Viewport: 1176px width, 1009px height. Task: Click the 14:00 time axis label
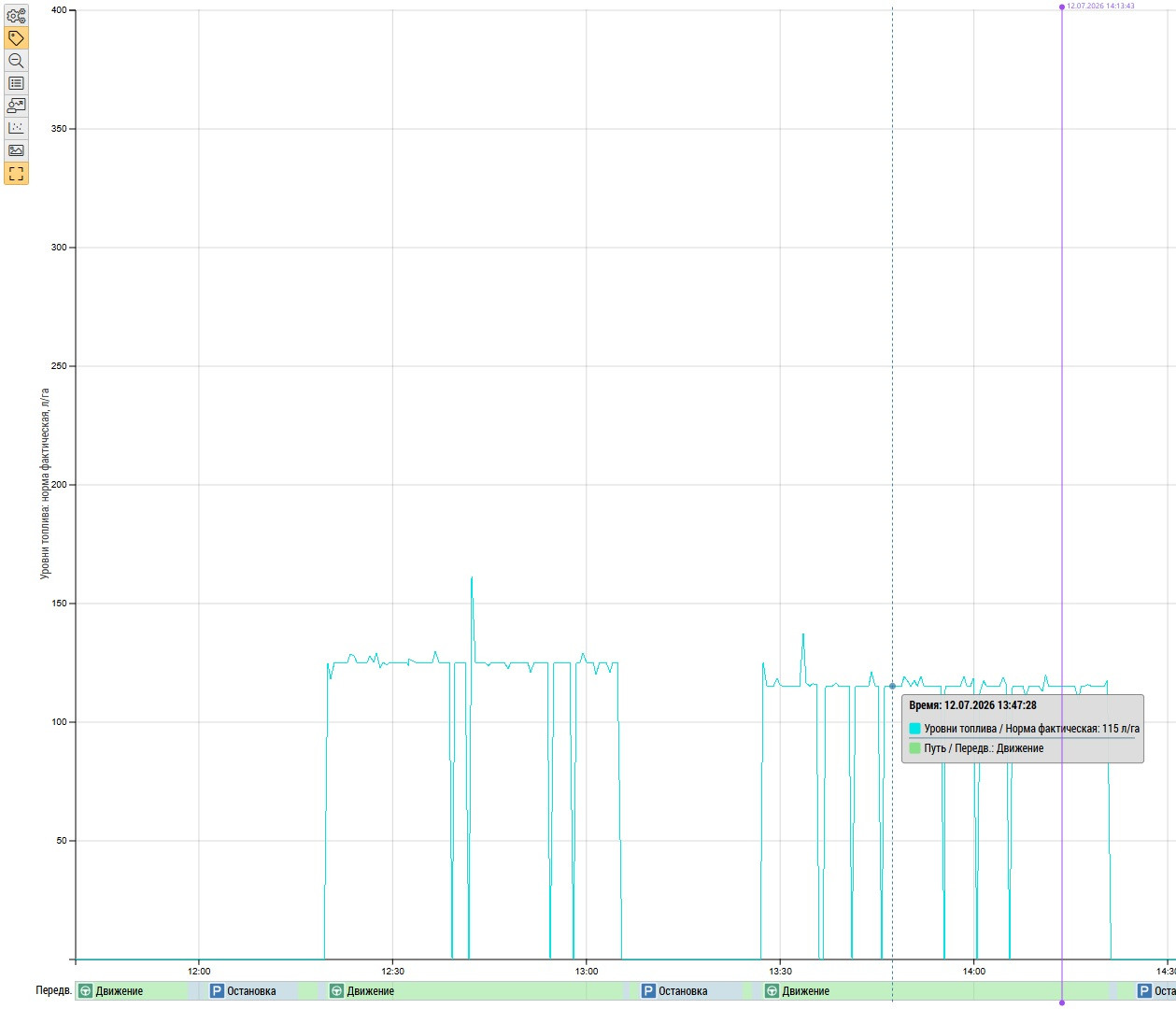coord(974,972)
